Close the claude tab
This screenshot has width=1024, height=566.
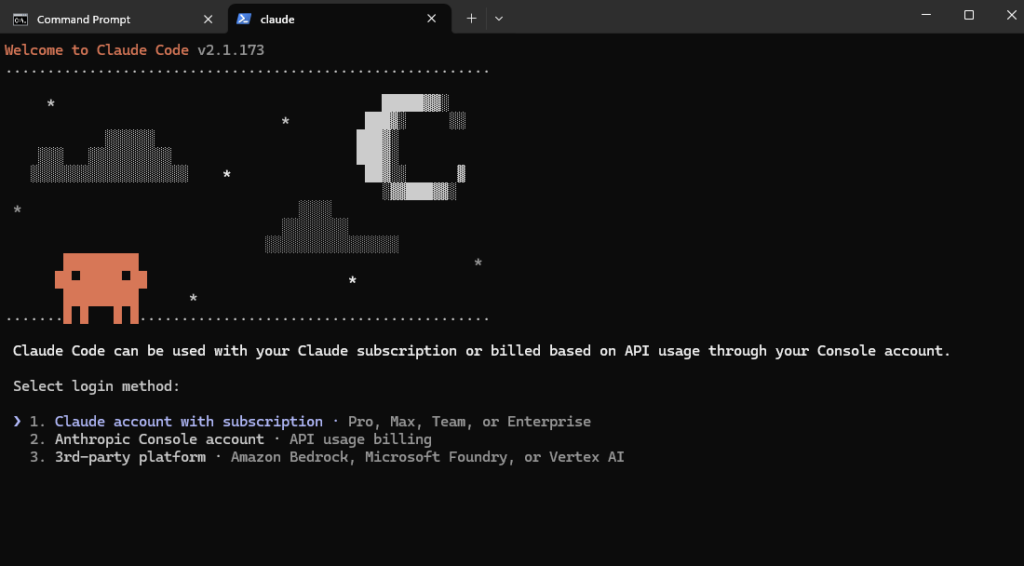(431, 19)
